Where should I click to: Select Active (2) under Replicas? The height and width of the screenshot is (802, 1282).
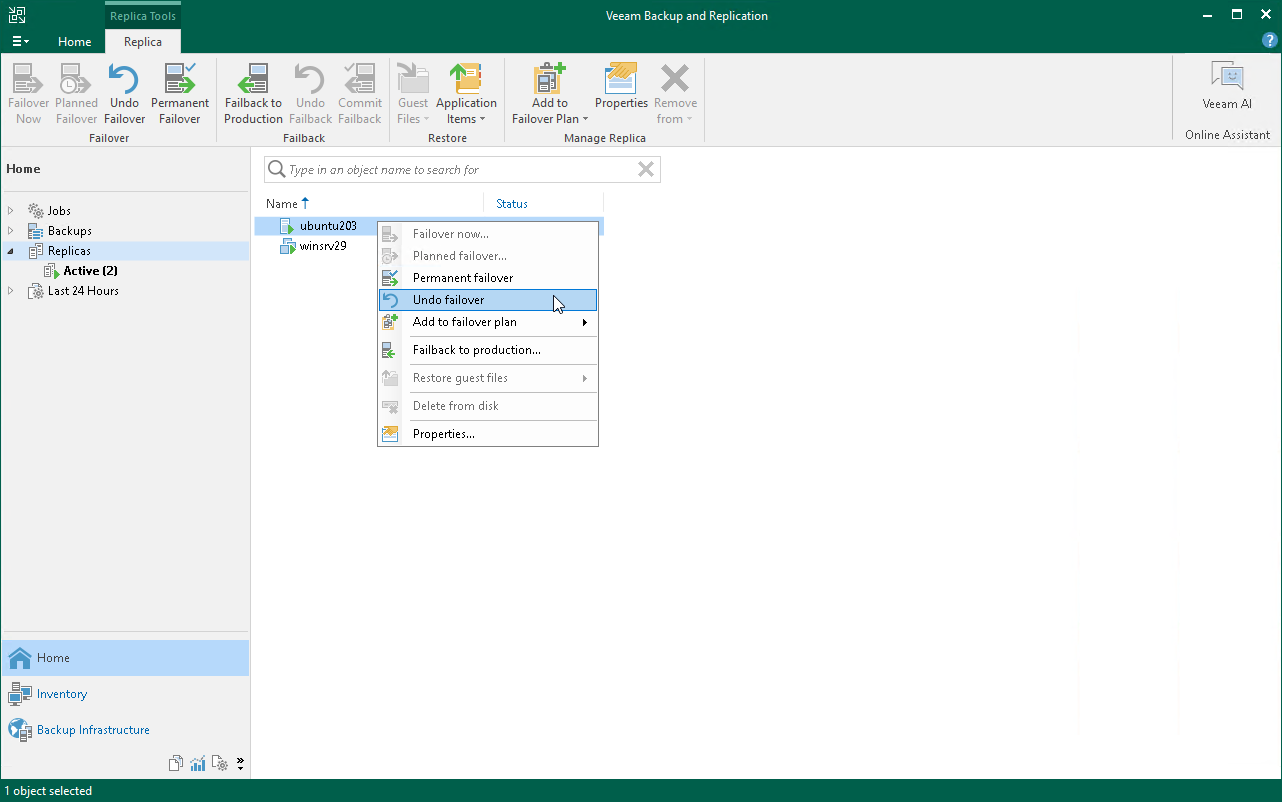point(90,271)
